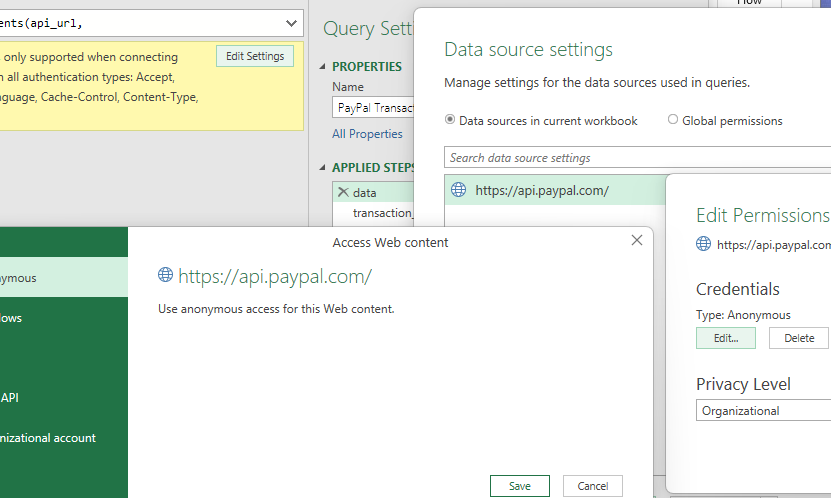Viewport: 831px width, 498px height.
Task: Open the Privacy Level Organizational dropdown
Action: click(763, 411)
